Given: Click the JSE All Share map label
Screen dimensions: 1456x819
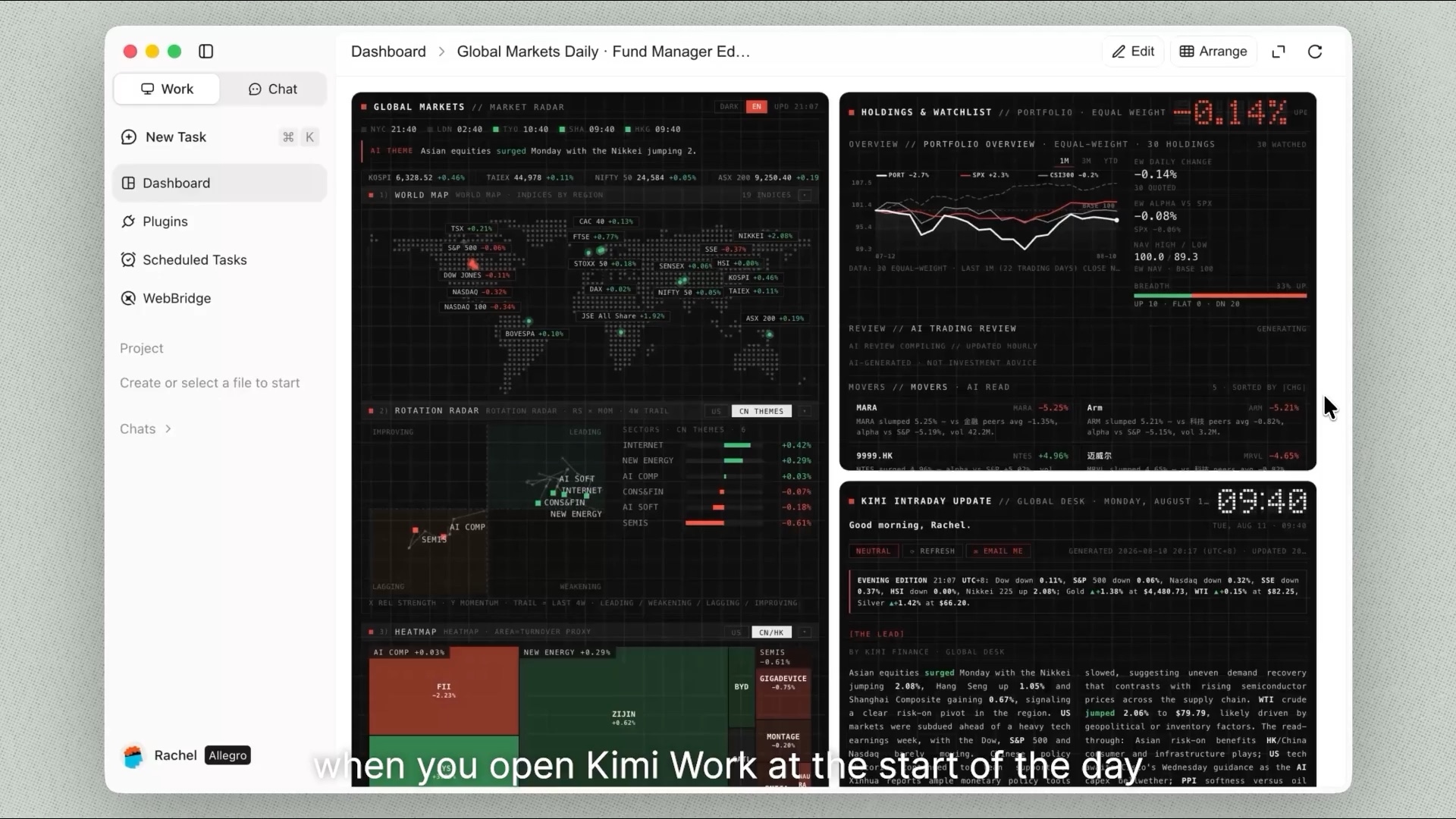Looking at the screenshot, I should point(623,316).
